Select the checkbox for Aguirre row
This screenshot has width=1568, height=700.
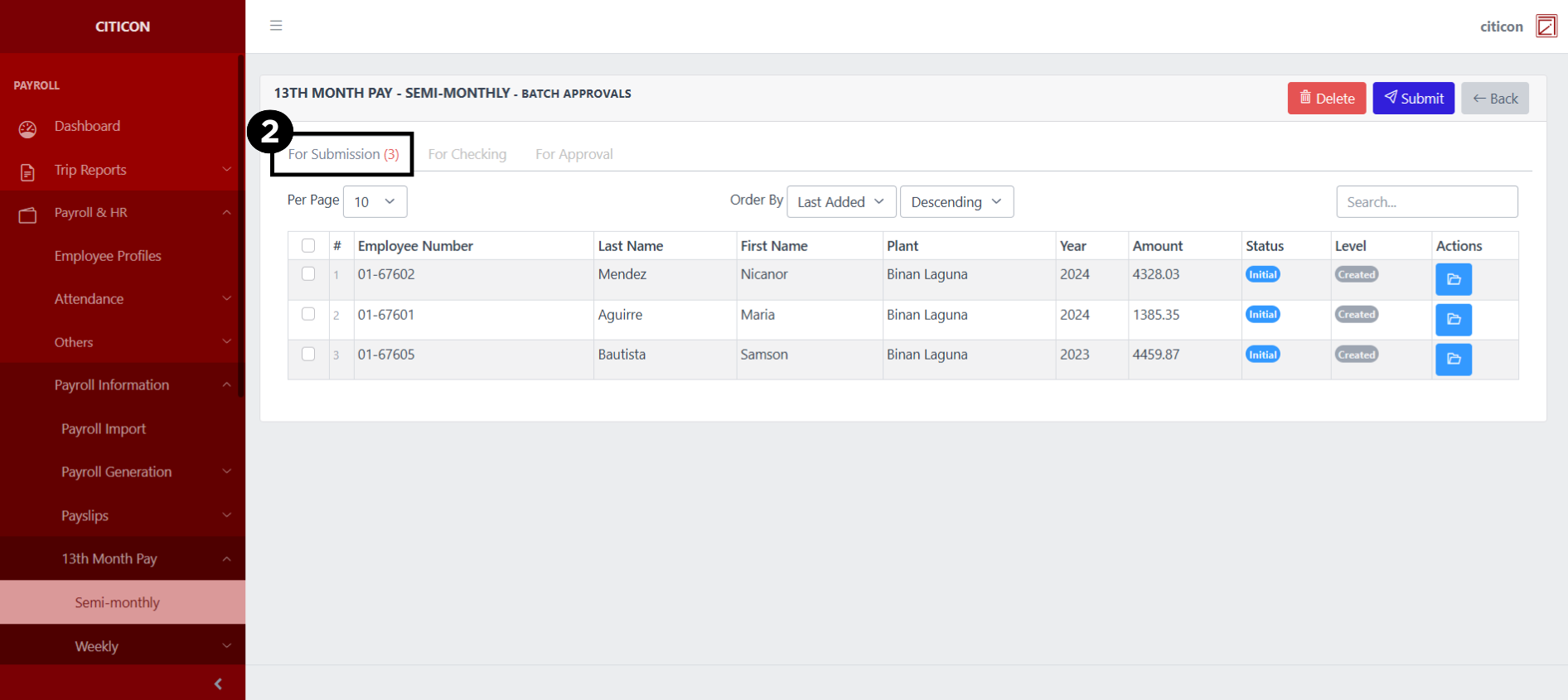pos(308,314)
